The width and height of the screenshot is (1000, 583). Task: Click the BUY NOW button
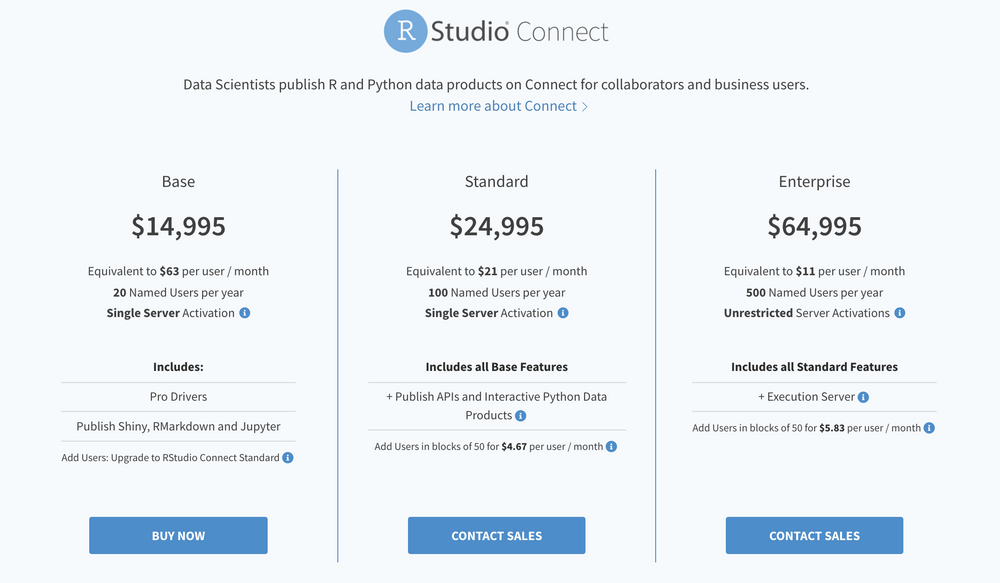click(178, 535)
